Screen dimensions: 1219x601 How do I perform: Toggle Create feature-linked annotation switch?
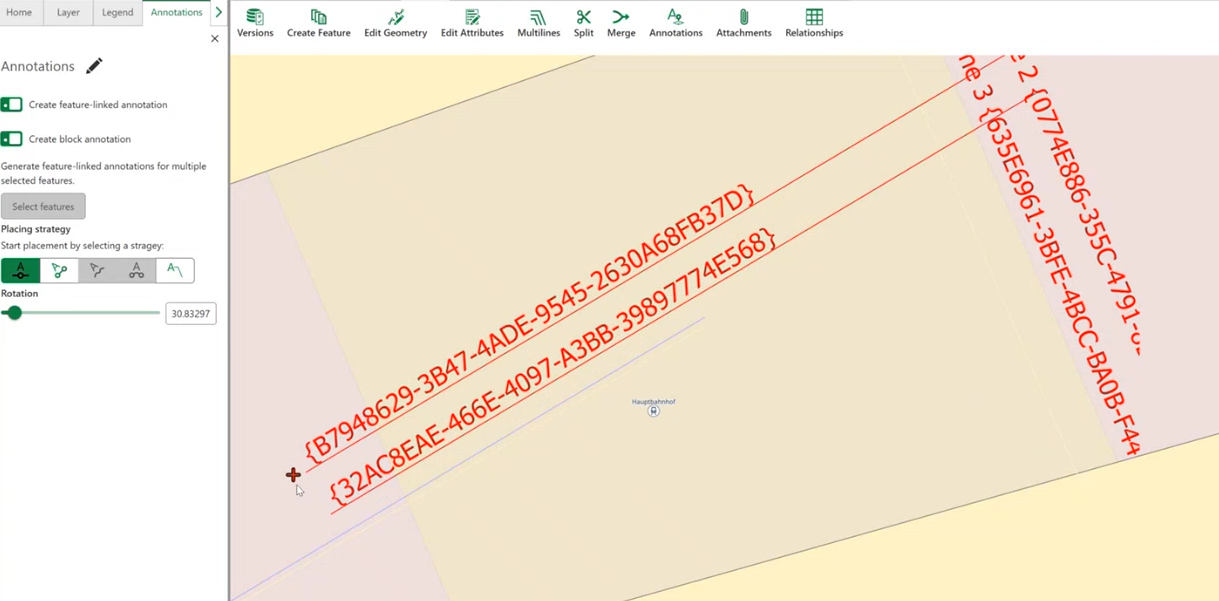12,105
